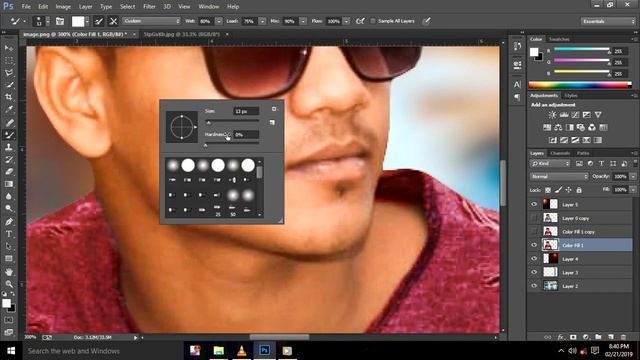The width and height of the screenshot is (640, 360).
Task: Click the foreground color swatch in Color panel
Action: [533, 52]
